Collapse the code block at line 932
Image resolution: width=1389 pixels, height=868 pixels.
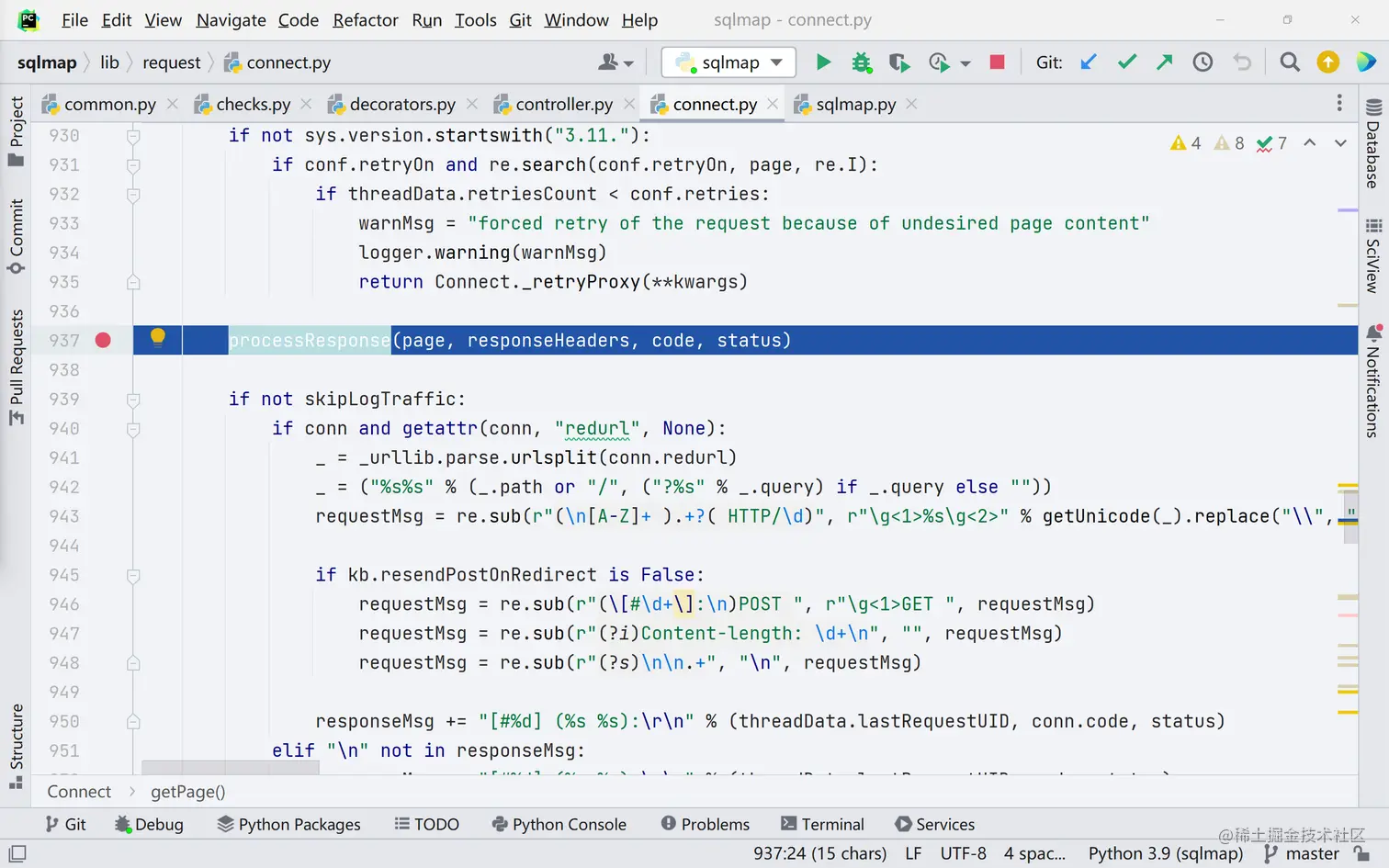click(133, 195)
